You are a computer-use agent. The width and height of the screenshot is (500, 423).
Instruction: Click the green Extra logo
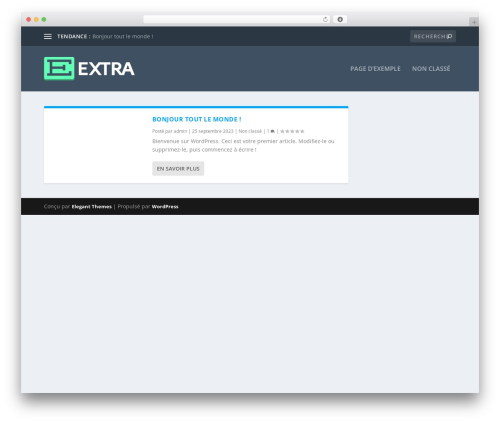point(89,69)
